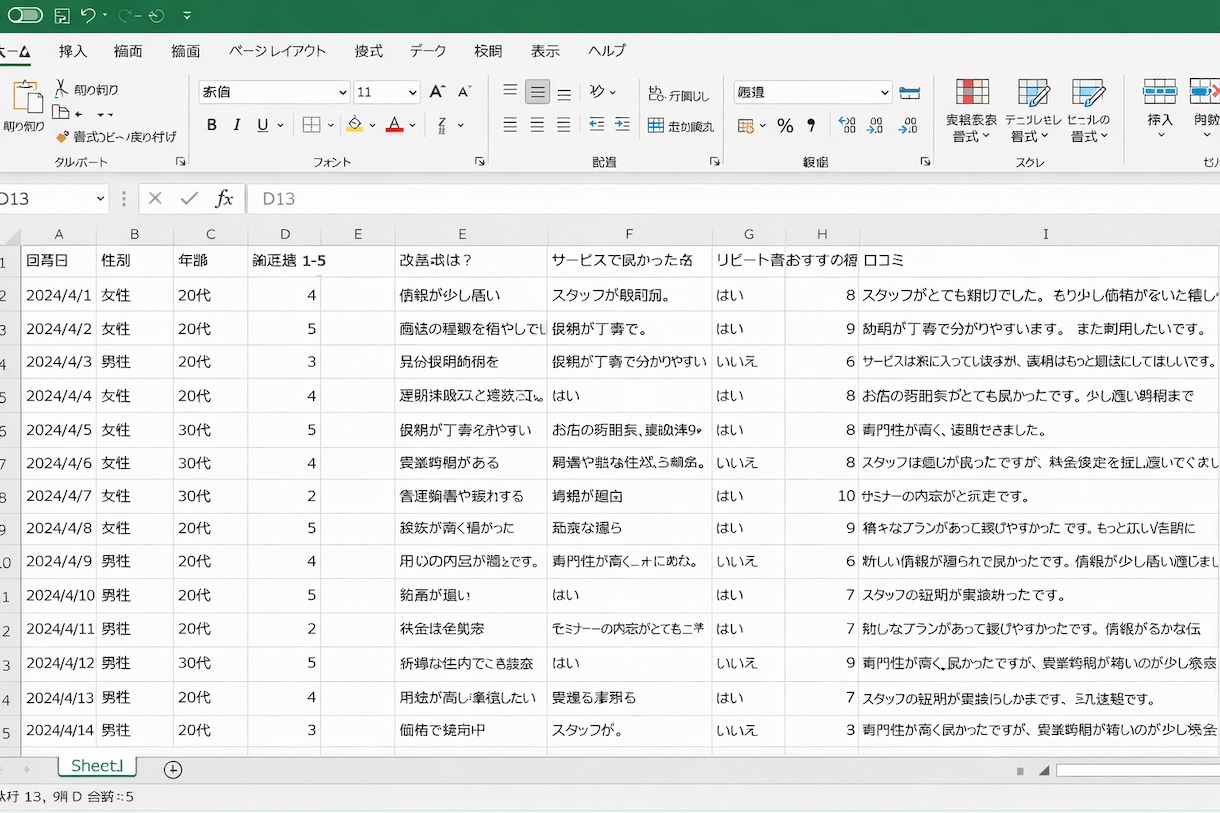Click the Cancel X beside formula bar
This screenshot has width=1220, height=813.
tap(155, 198)
